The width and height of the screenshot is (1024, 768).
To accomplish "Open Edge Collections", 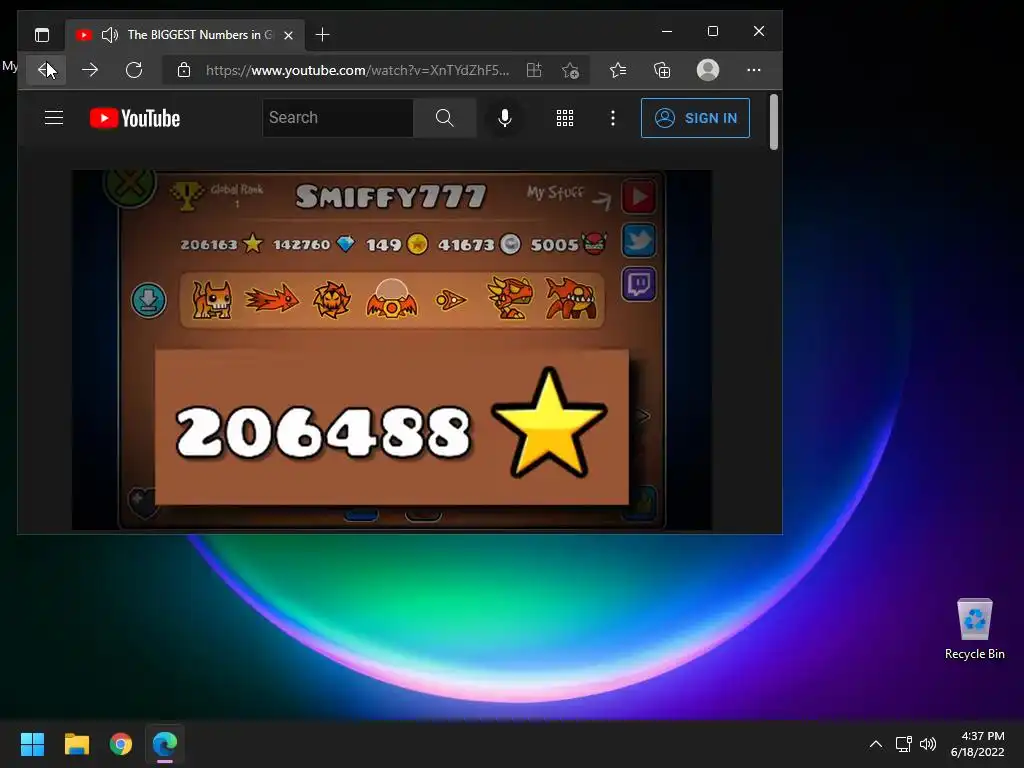I will click(662, 70).
